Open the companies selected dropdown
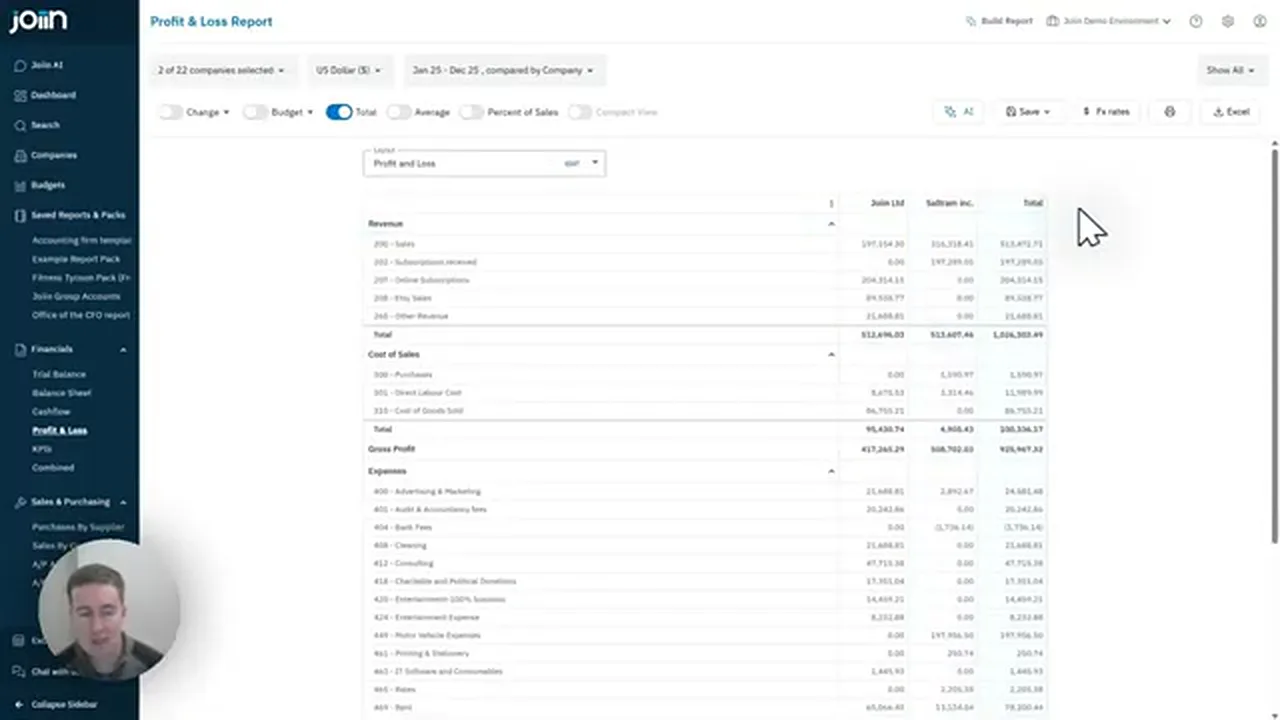 click(x=221, y=70)
